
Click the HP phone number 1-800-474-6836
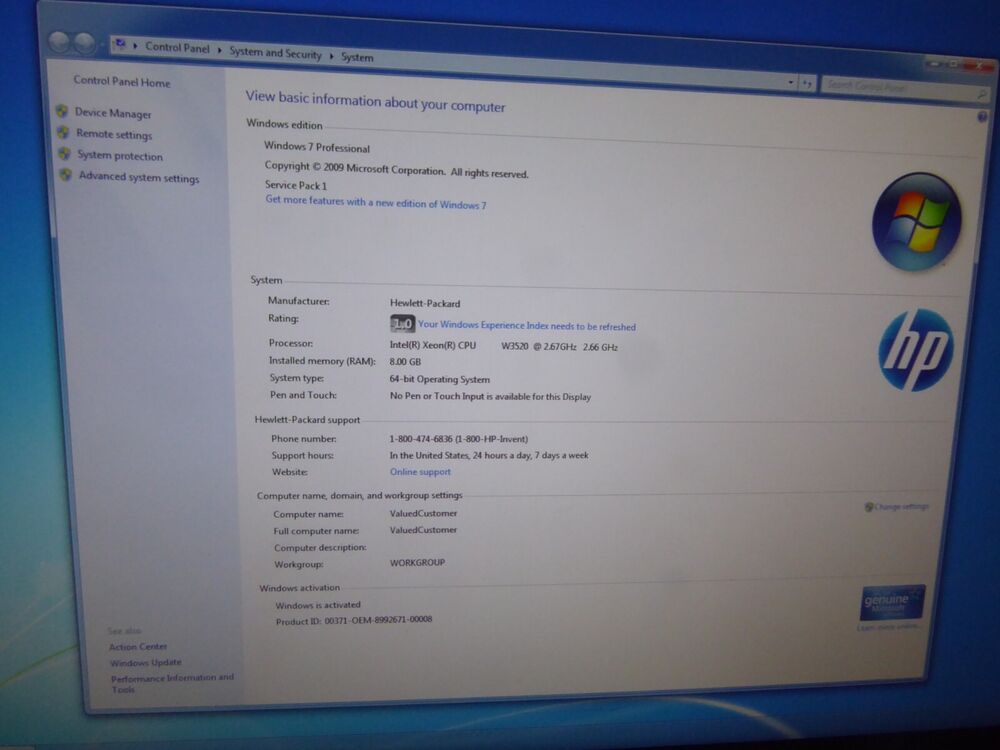(459, 439)
